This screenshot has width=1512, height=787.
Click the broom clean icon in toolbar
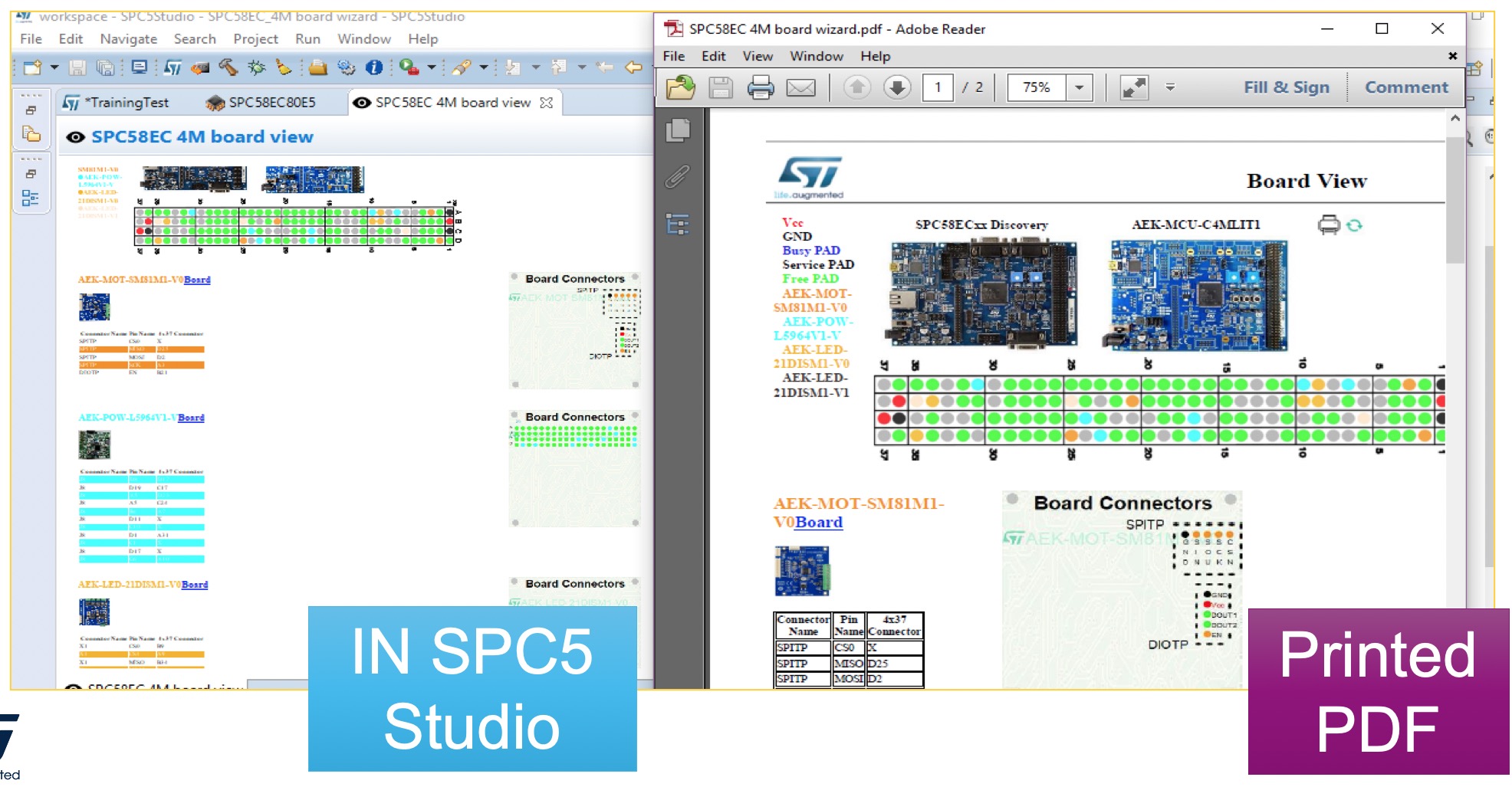click(x=284, y=67)
